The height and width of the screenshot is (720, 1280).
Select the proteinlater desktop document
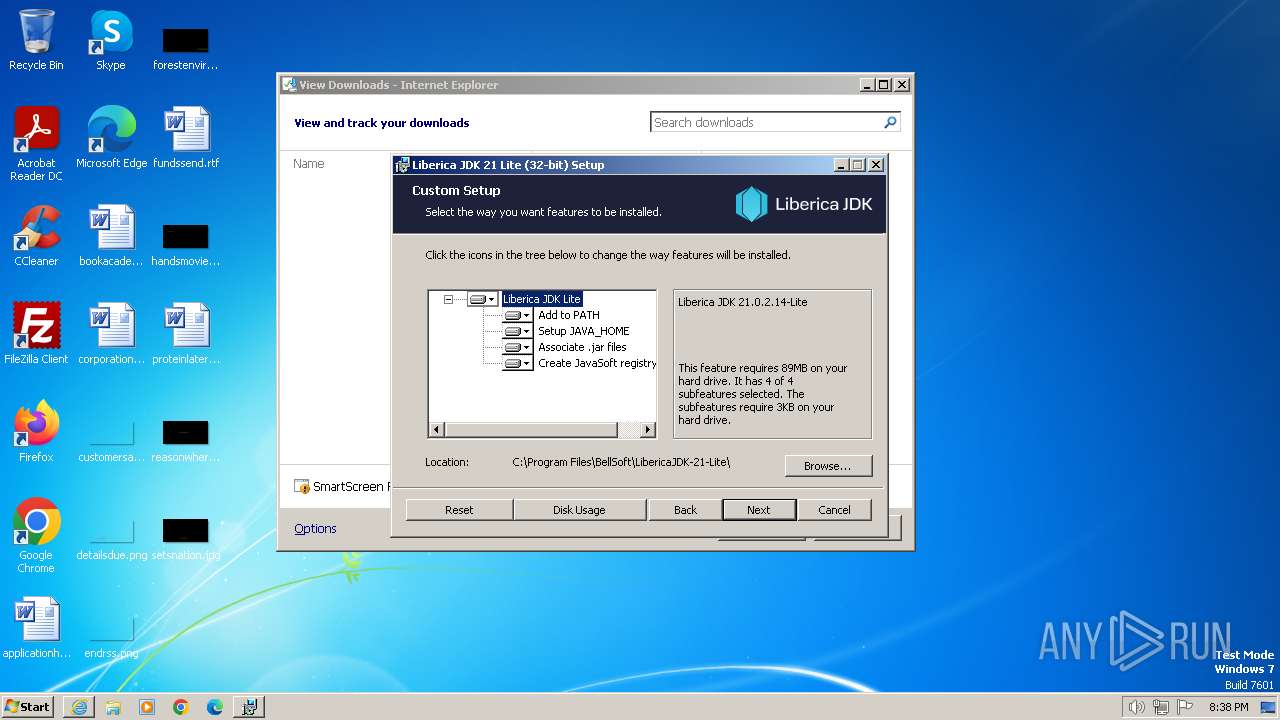186,334
